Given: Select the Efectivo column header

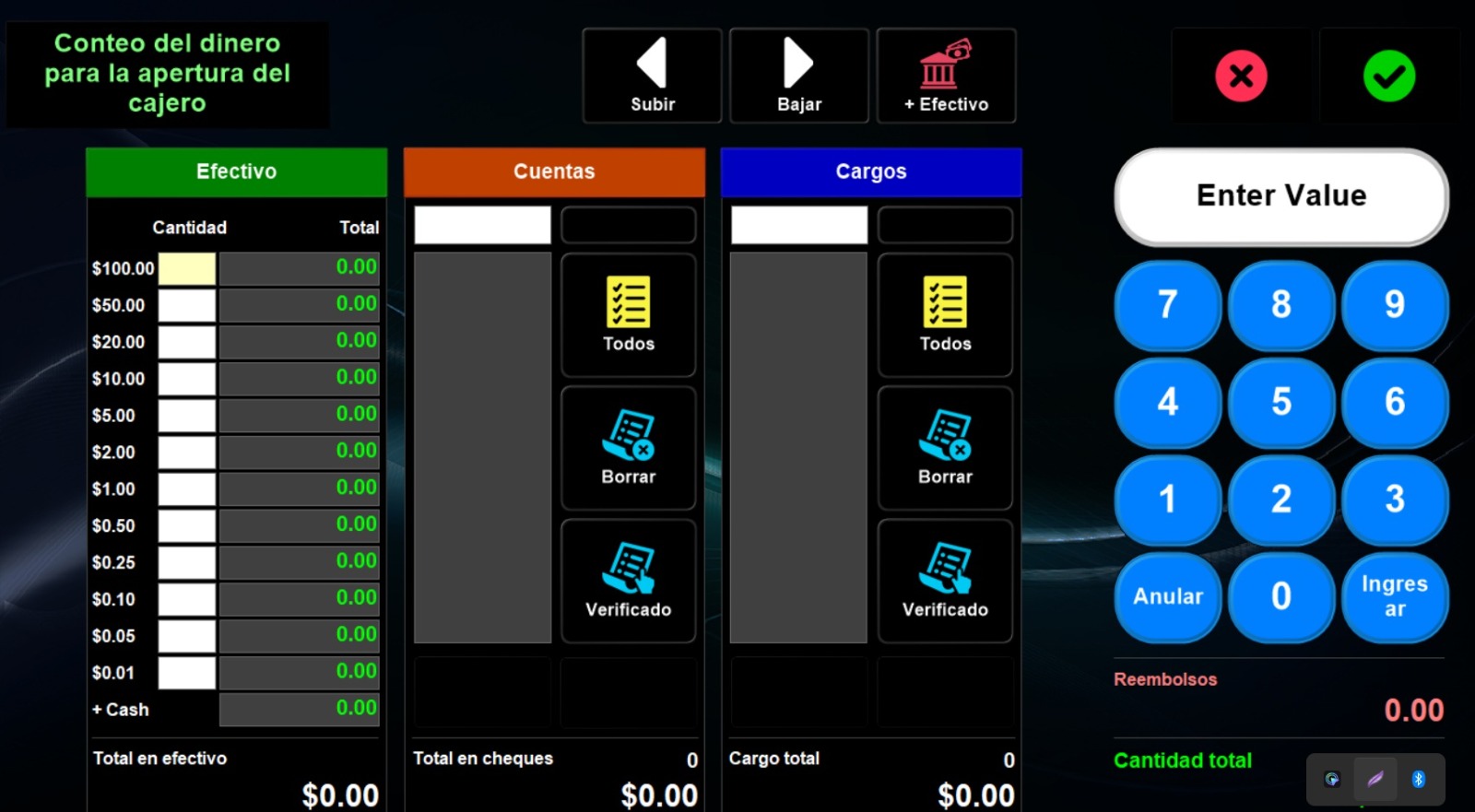Looking at the screenshot, I should [x=236, y=171].
